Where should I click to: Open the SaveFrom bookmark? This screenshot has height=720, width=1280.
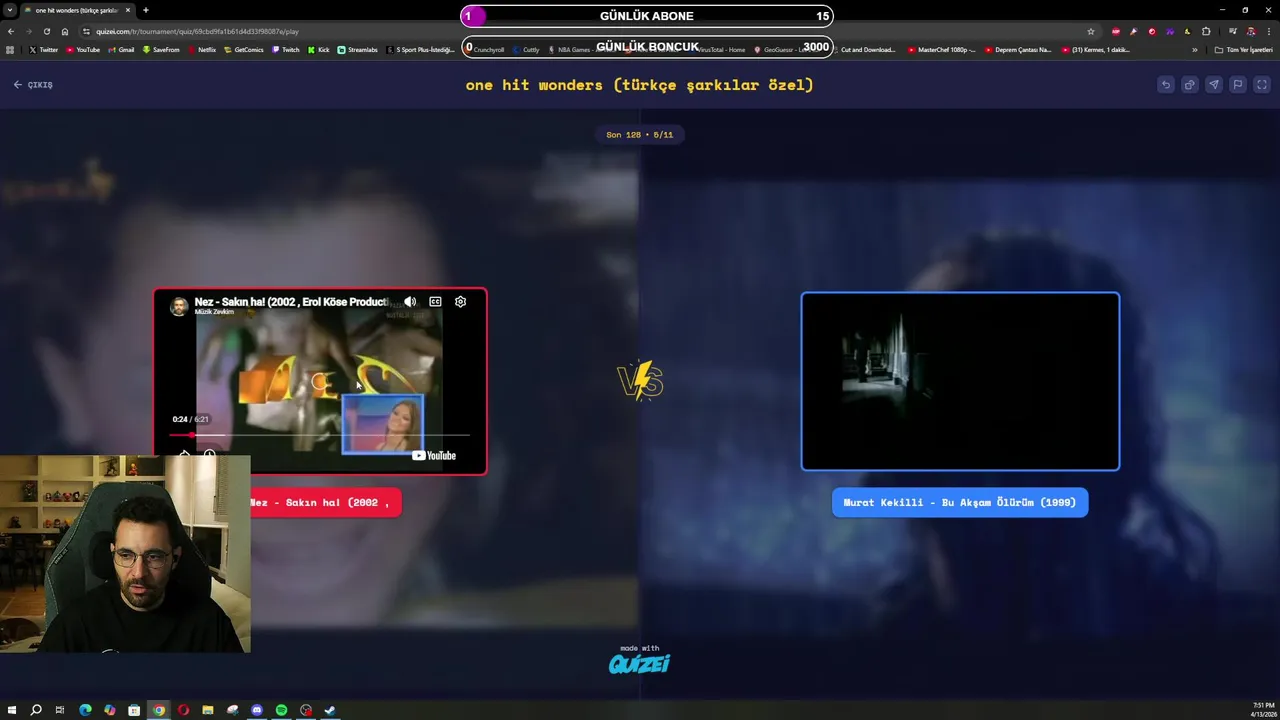pyautogui.click(x=161, y=50)
